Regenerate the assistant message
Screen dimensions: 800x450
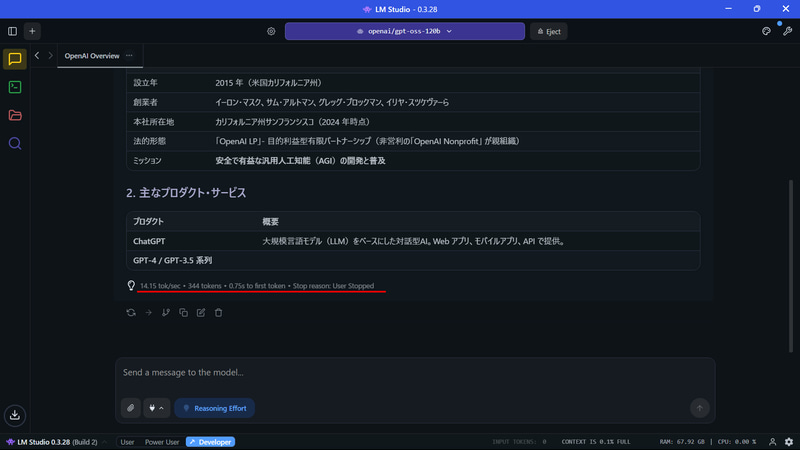click(131, 313)
